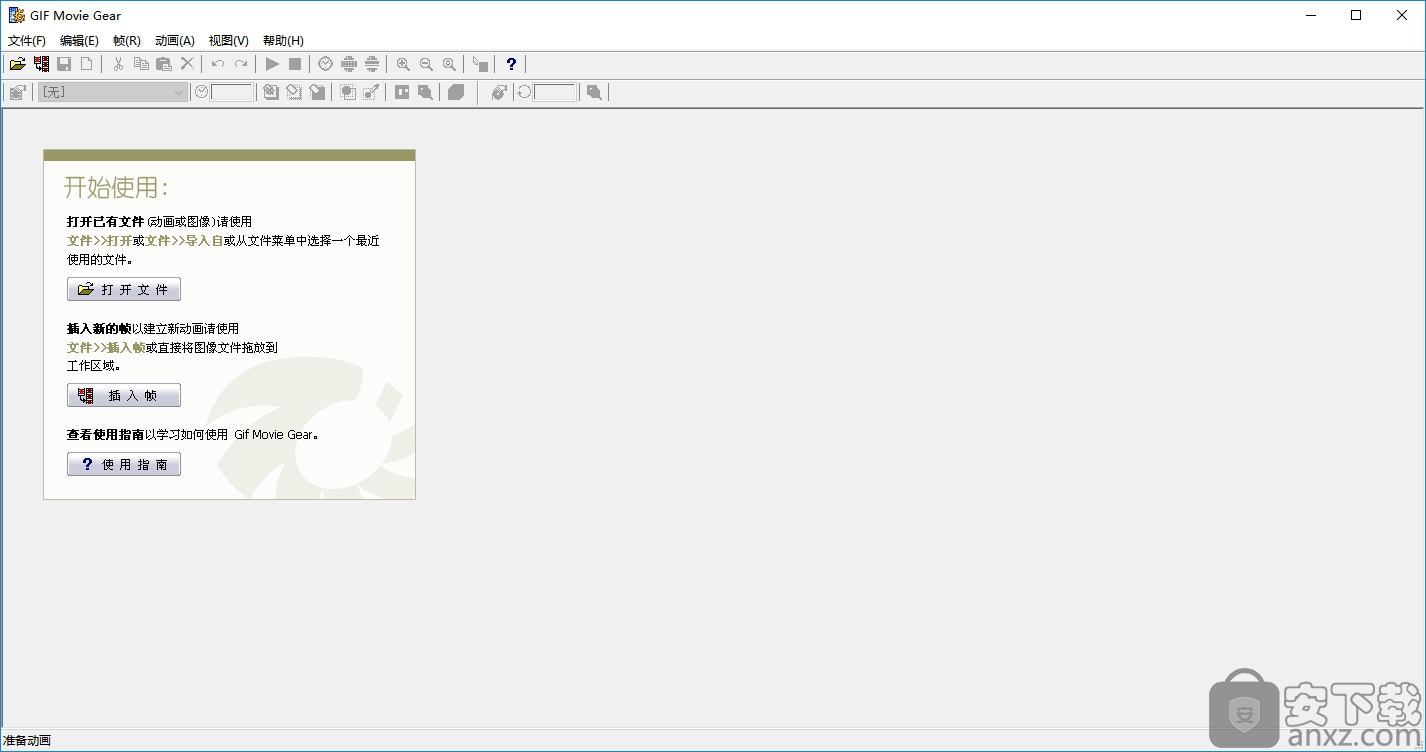
Task: Open the 文件(F) menu
Action: (x=27, y=41)
